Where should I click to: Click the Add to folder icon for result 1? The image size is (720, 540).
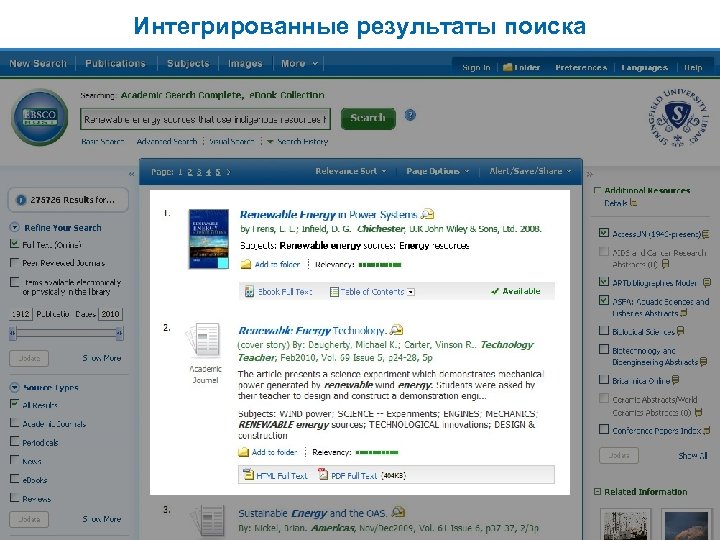coord(246,264)
